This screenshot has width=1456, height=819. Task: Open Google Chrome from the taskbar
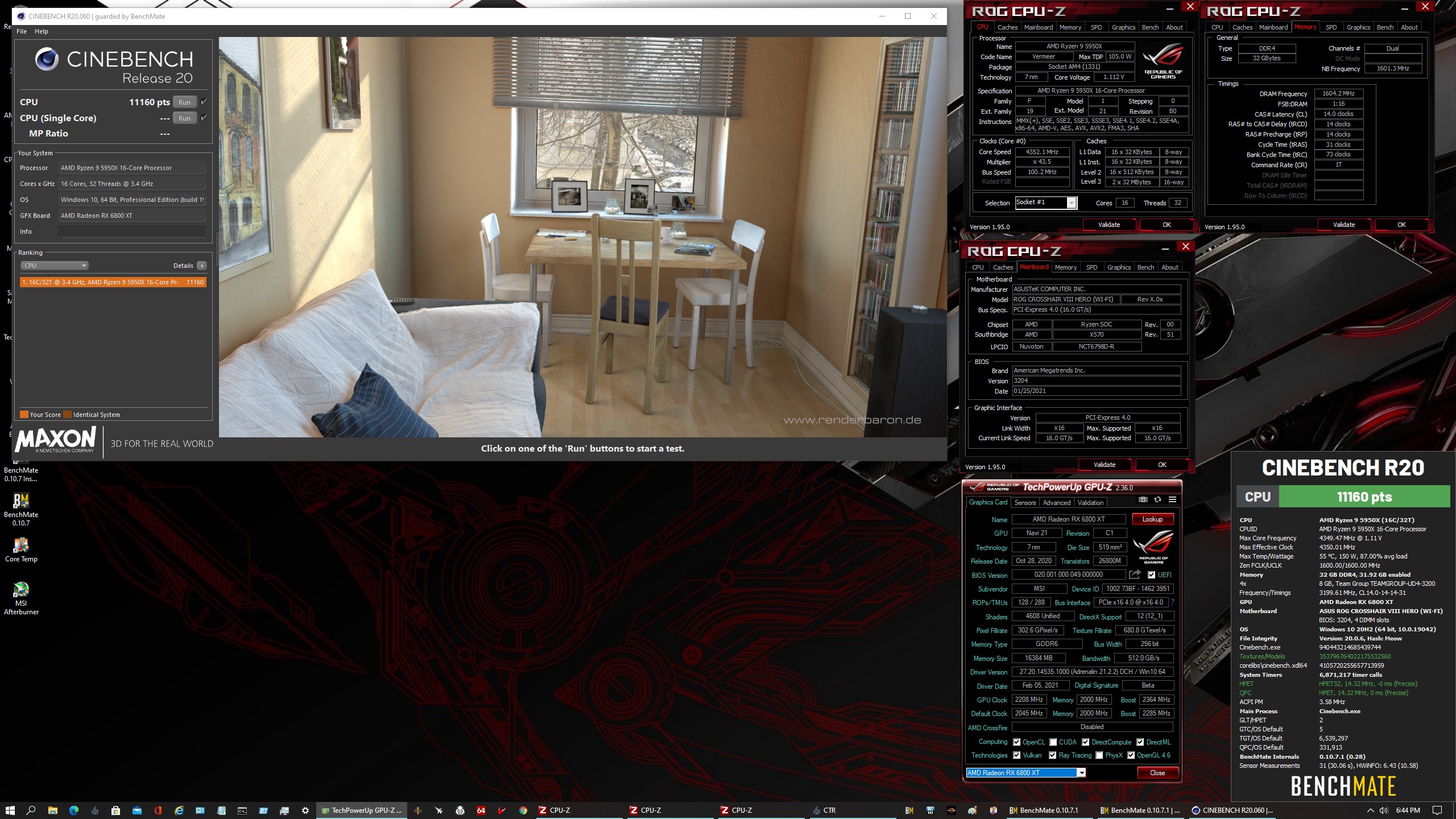[x=523, y=810]
